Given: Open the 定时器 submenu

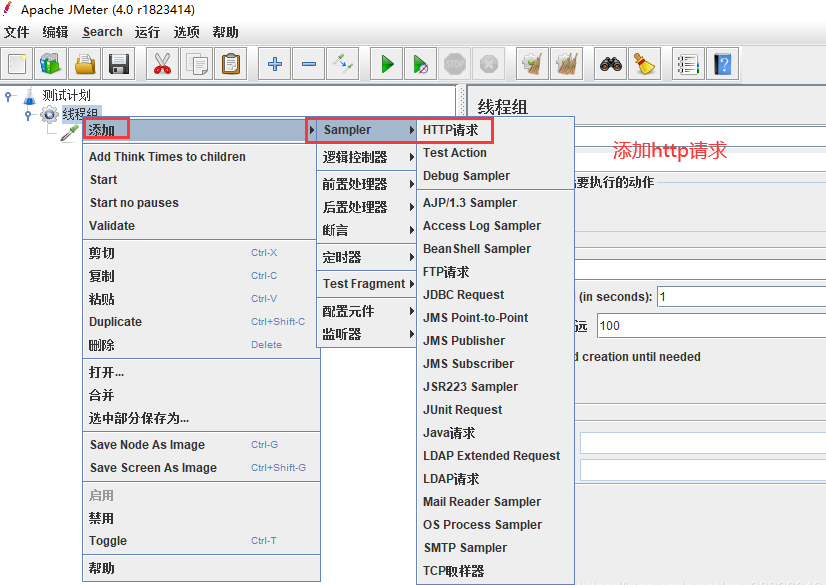Looking at the screenshot, I should click(x=366, y=257).
